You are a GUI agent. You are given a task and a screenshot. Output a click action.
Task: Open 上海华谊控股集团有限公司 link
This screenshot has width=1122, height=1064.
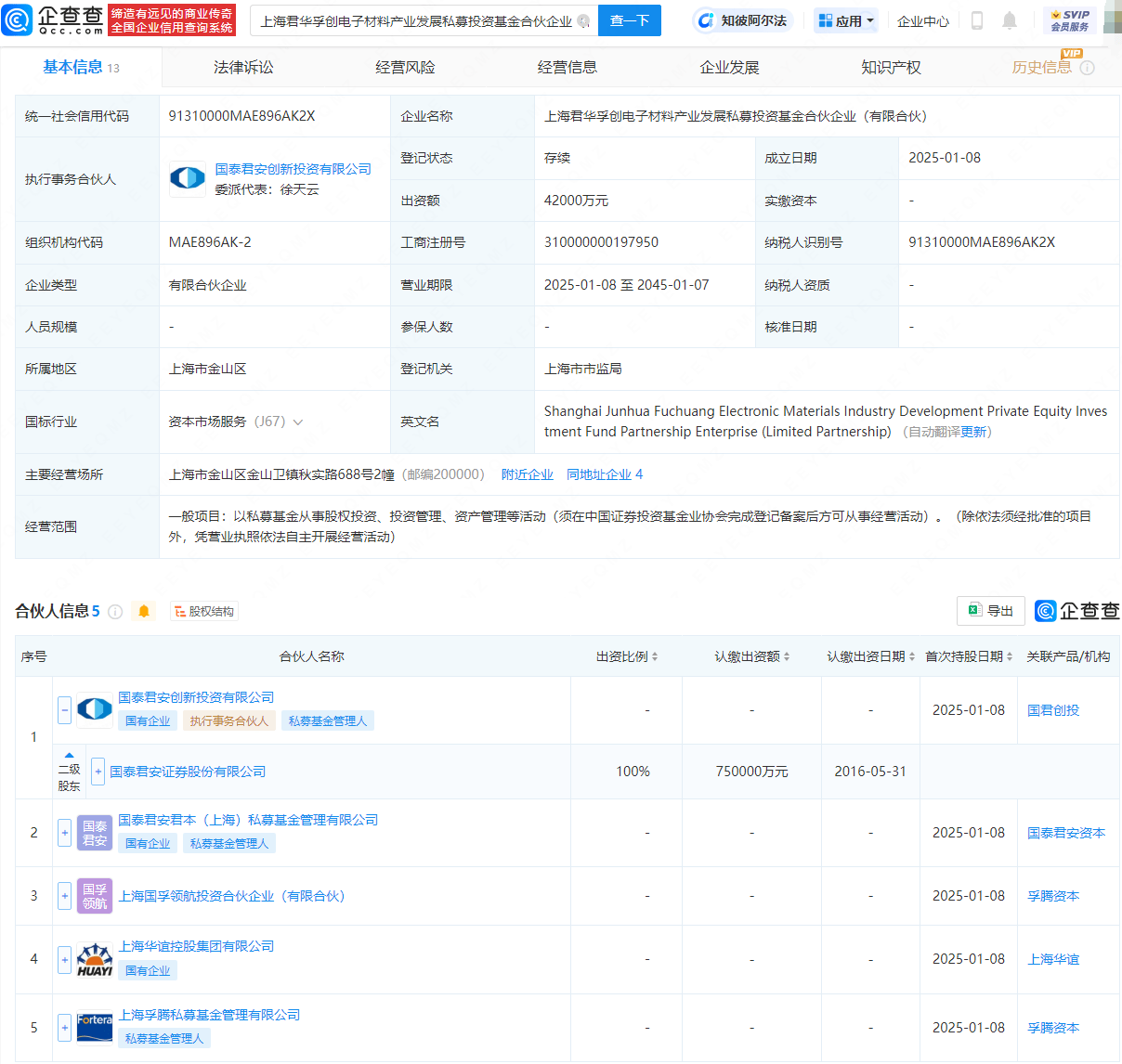pyautogui.click(x=196, y=946)
